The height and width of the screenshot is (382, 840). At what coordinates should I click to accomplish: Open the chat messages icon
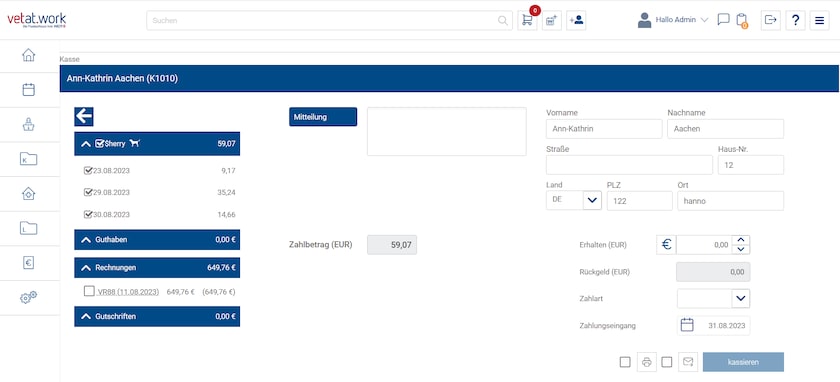coord(723,20)
